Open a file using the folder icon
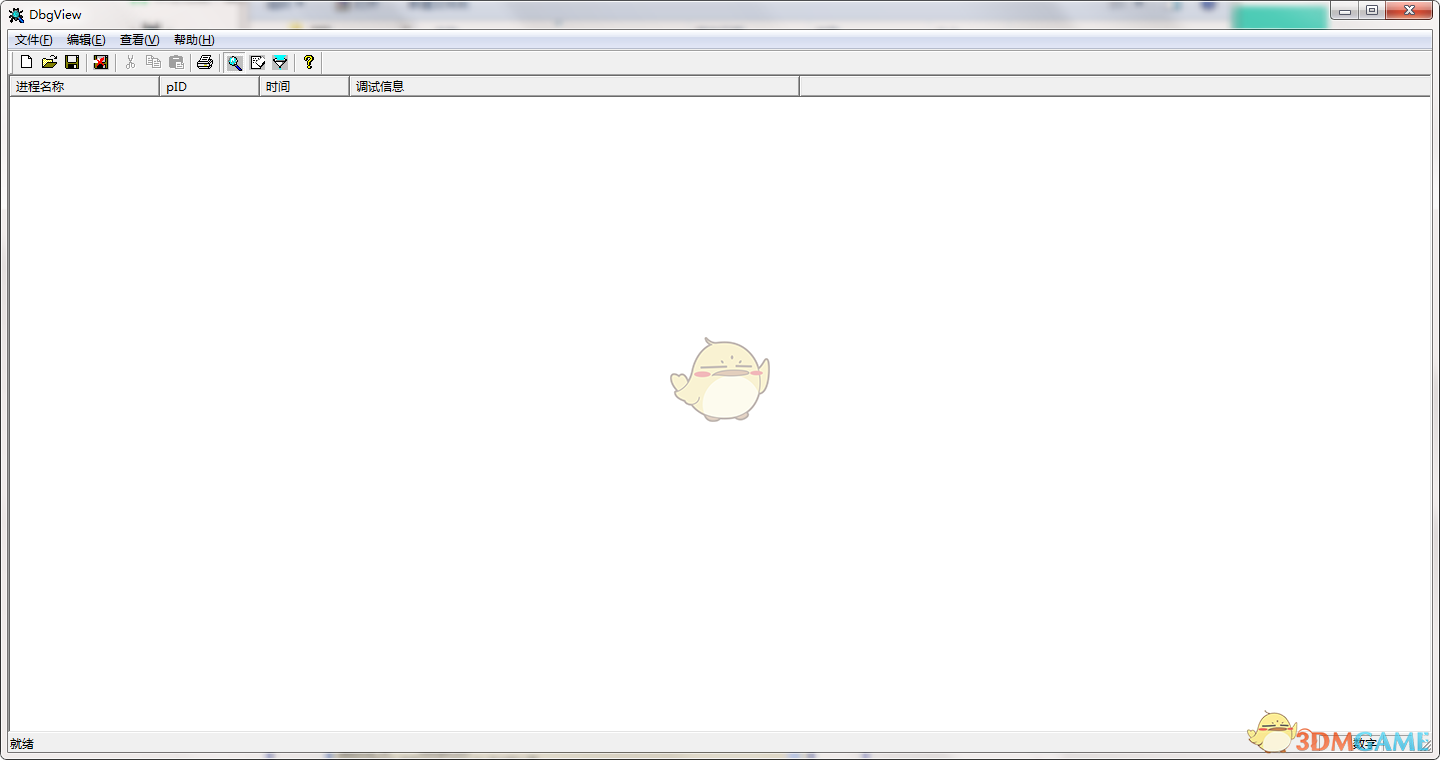Screen dimensions: 1440x760 49,62
